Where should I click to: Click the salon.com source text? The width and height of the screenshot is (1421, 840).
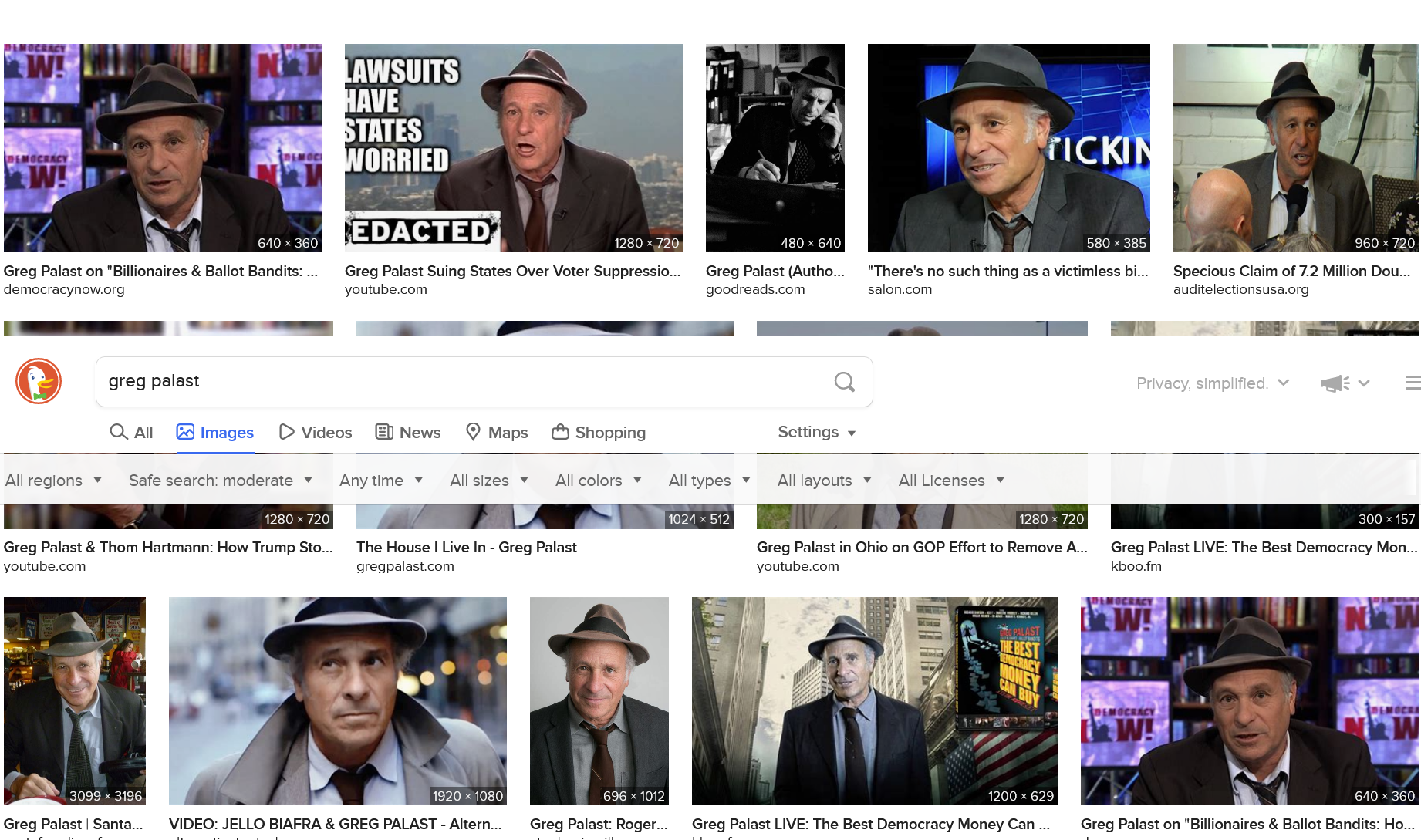pos(900,289)
